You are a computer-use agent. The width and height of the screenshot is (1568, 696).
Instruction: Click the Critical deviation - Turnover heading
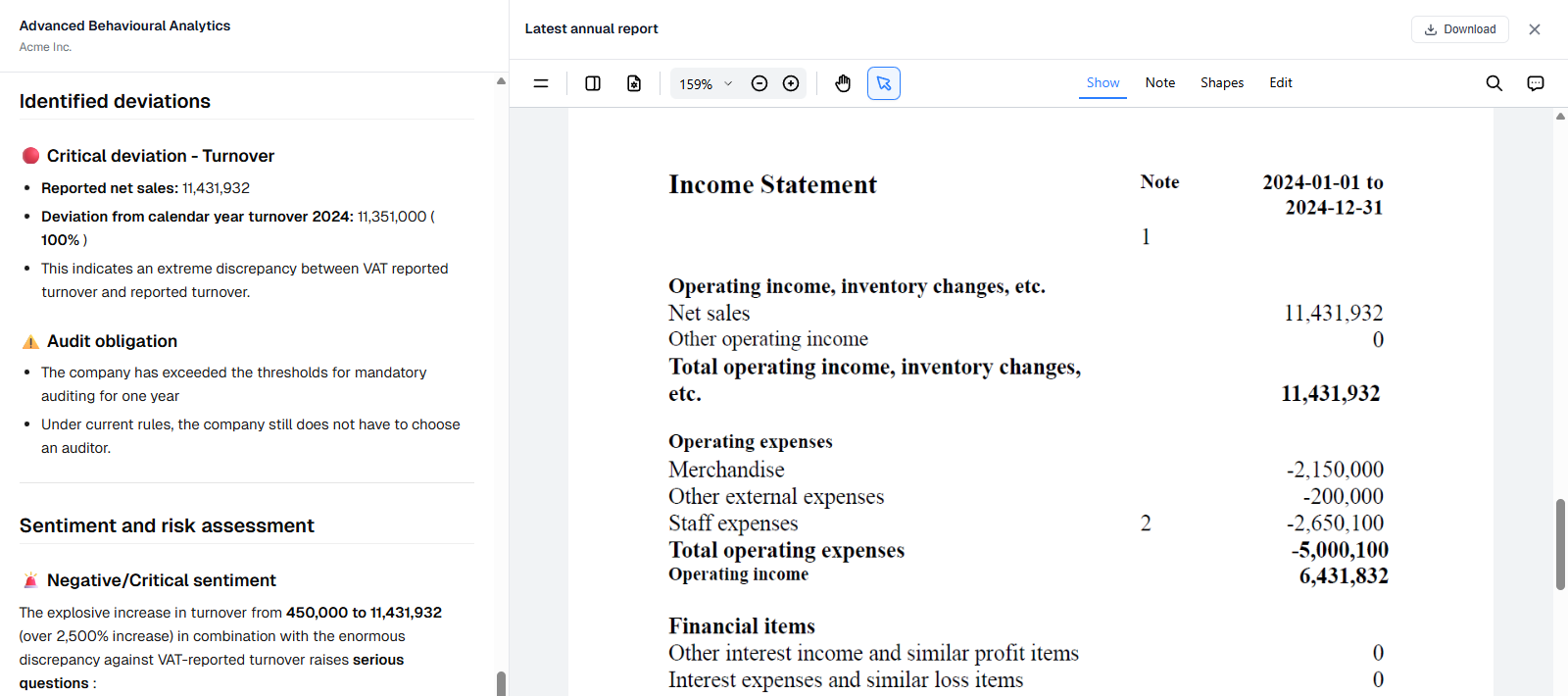161,156
